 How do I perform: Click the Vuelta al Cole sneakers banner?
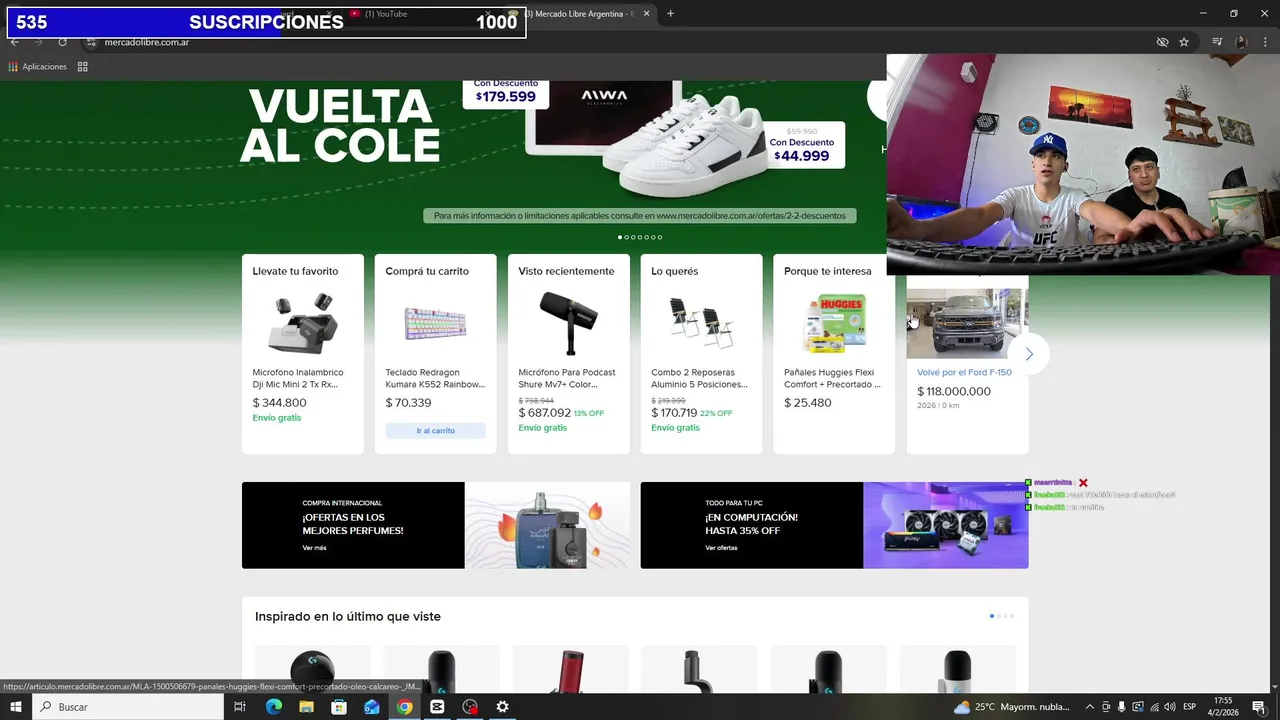443,160
